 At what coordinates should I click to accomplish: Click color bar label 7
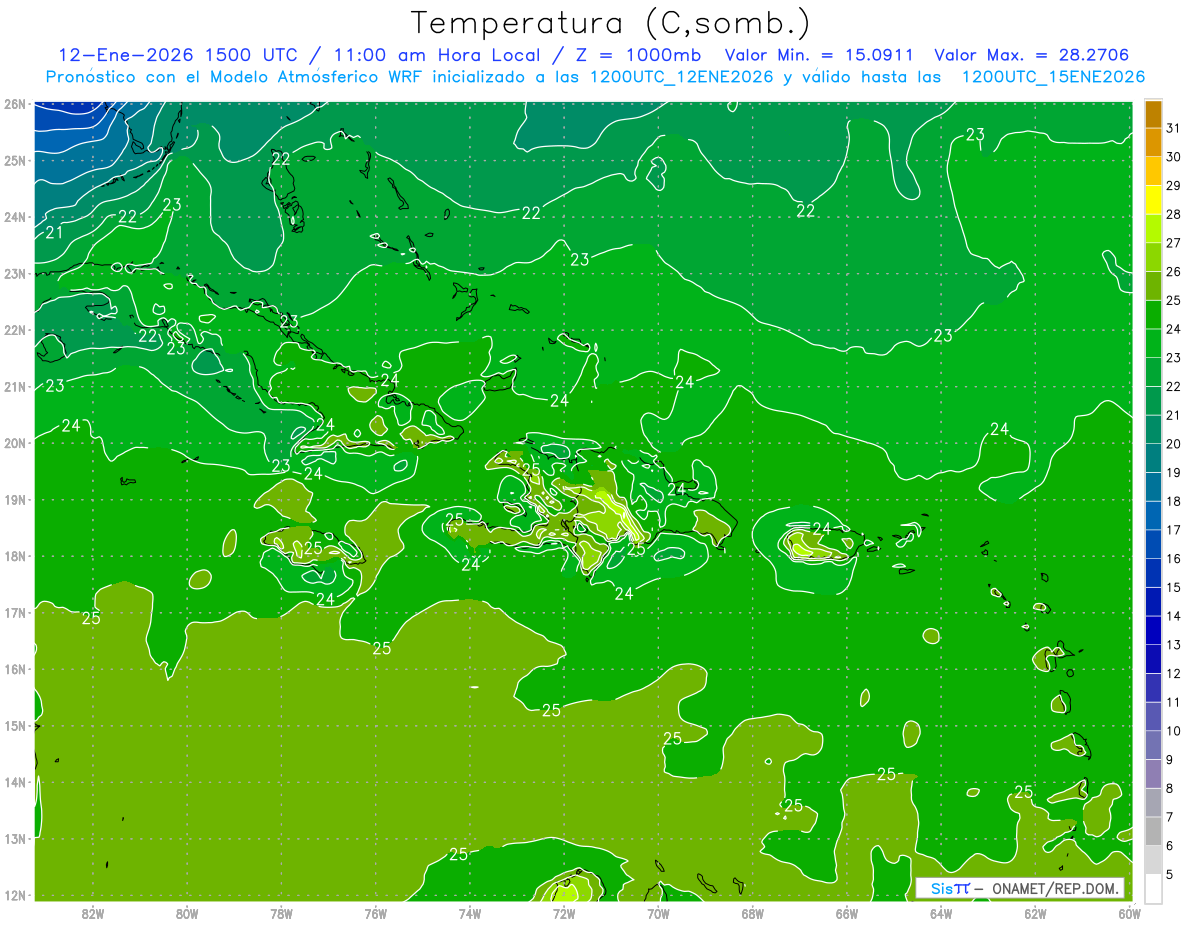(x=1170, y=817)
